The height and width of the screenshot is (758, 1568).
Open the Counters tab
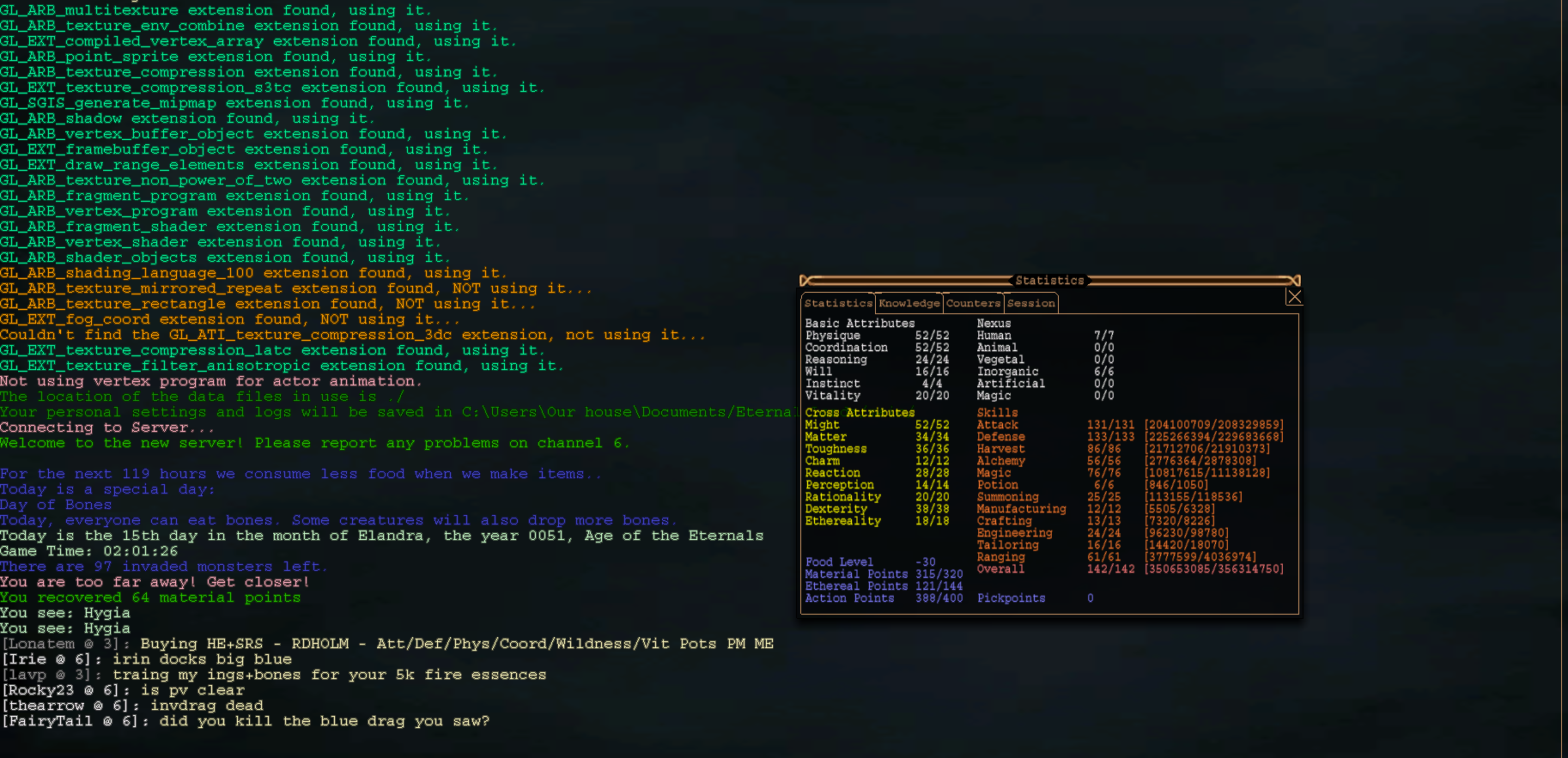click(x=973, y=303)
